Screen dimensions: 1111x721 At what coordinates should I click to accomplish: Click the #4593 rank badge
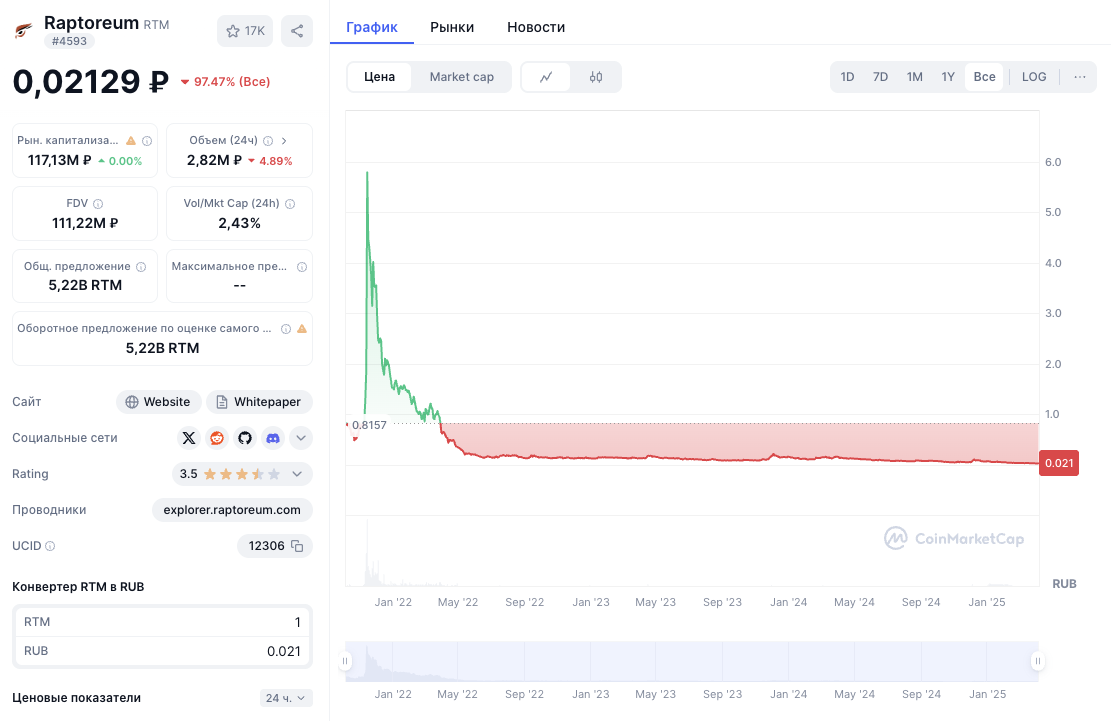pos(69,41)
